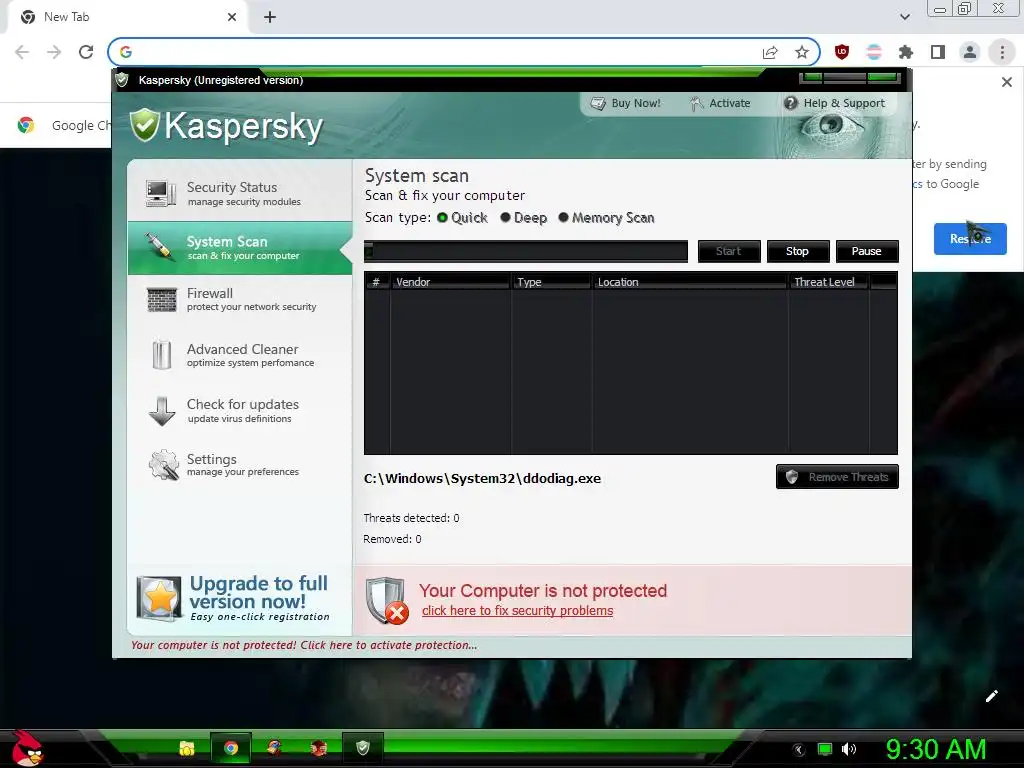Screen dimensions: 1024x768
Task: Open Chrome three-dot menu
Action: (1002, 52)
